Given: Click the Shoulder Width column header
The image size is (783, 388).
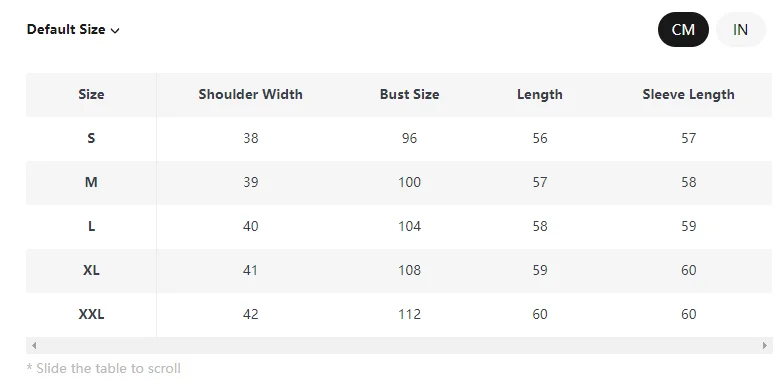Looking at the screenshot, I should pos(250,94).
